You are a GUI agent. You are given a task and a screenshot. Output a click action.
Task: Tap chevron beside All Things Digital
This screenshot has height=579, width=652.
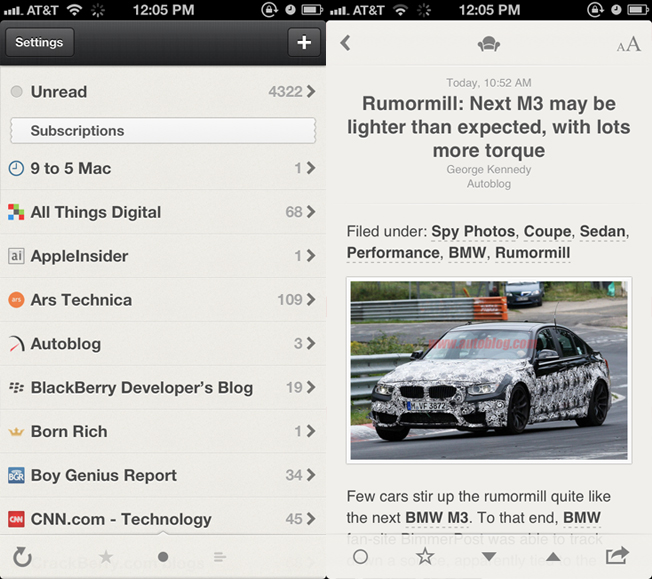click(x=311, y=212)
